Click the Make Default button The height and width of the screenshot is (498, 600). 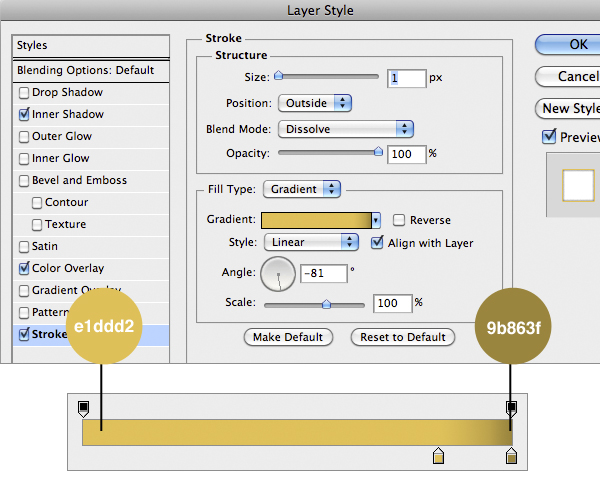288,337
